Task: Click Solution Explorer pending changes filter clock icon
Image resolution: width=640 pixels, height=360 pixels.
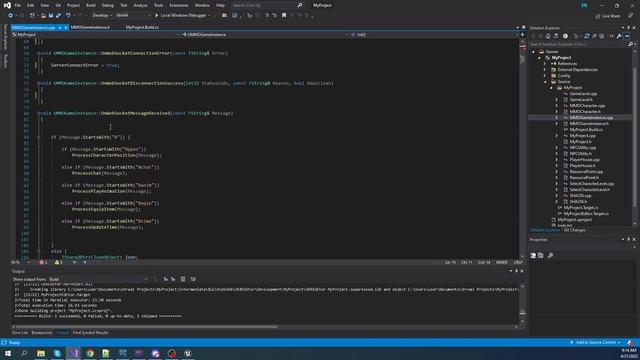Action: click(565, 36)
